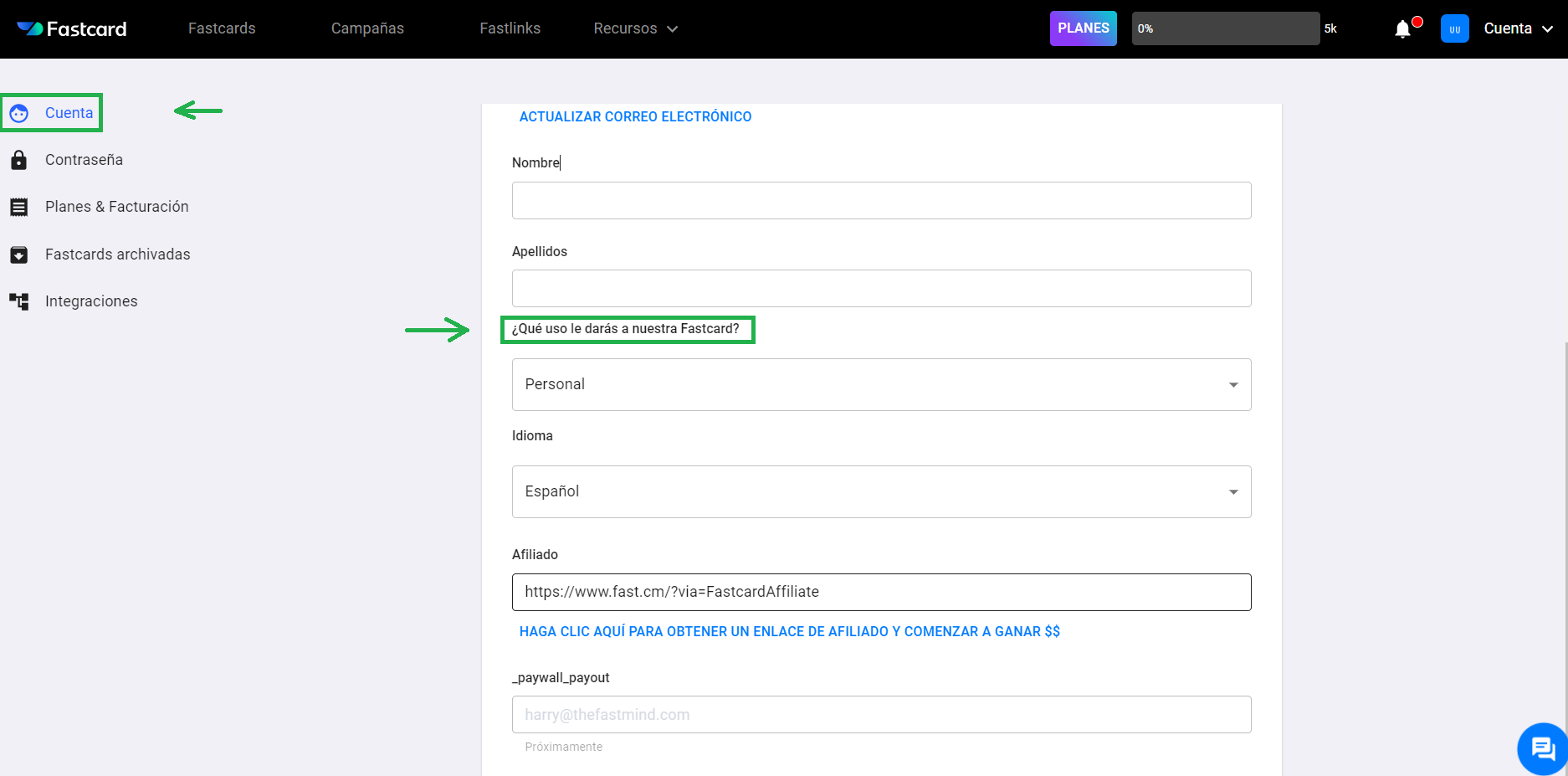Open the Personal usage dropdown
Screen dimensions: 1568x776
[882, 385]
